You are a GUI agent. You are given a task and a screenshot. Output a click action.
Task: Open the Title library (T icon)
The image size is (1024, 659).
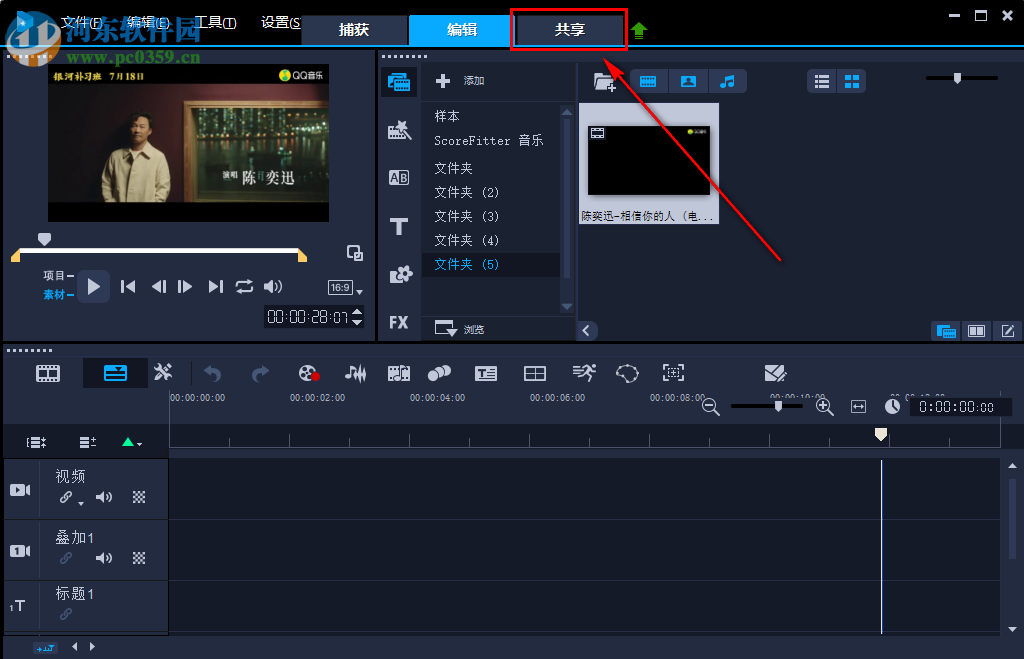[x=398, y=227]
